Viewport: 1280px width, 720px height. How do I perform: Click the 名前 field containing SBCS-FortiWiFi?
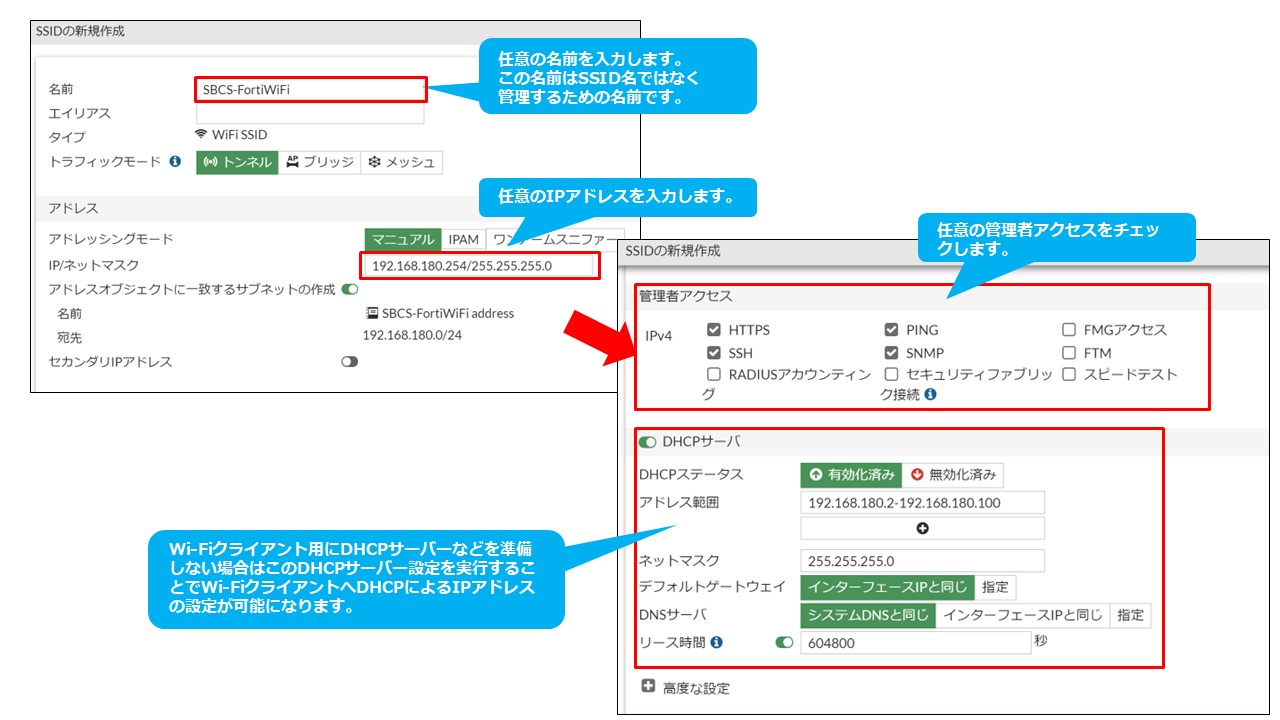click(309, 90)
